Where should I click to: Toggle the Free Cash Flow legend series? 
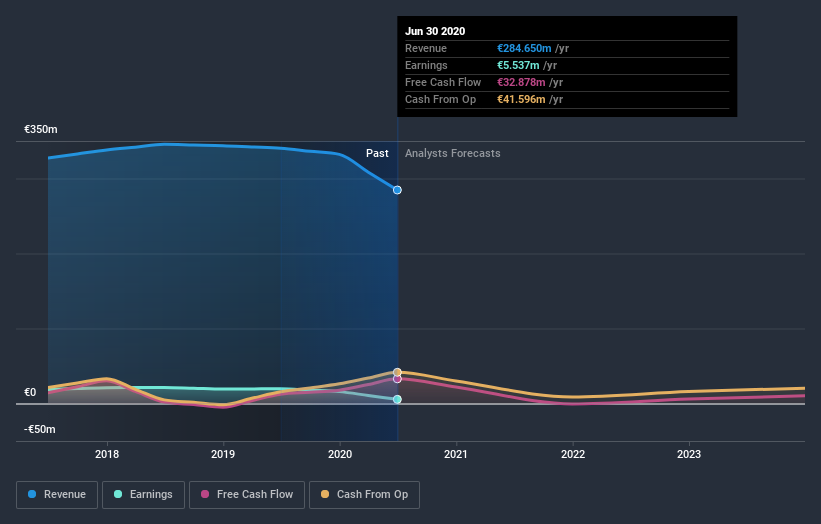247,495
